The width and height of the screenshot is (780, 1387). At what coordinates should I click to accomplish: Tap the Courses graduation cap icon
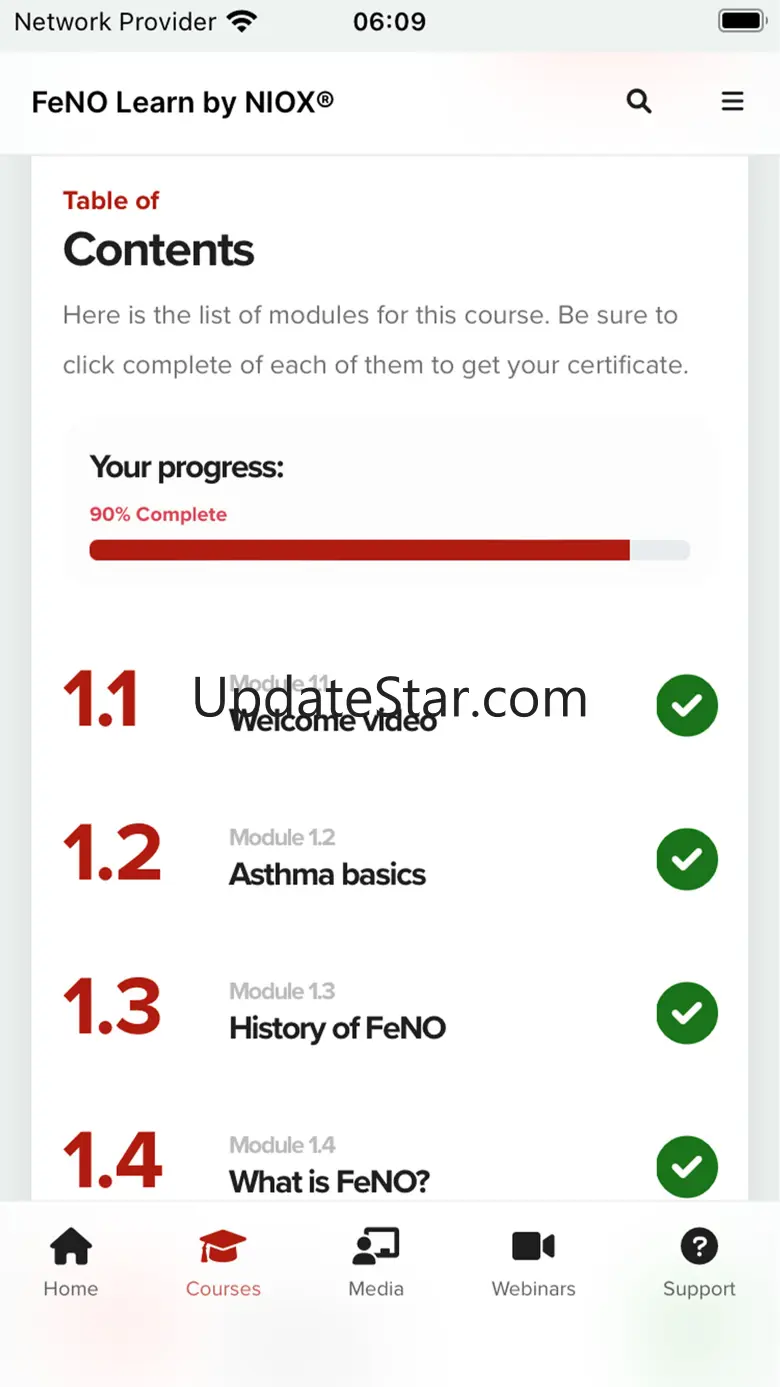pyautogui.click(x=222, y=1246)
